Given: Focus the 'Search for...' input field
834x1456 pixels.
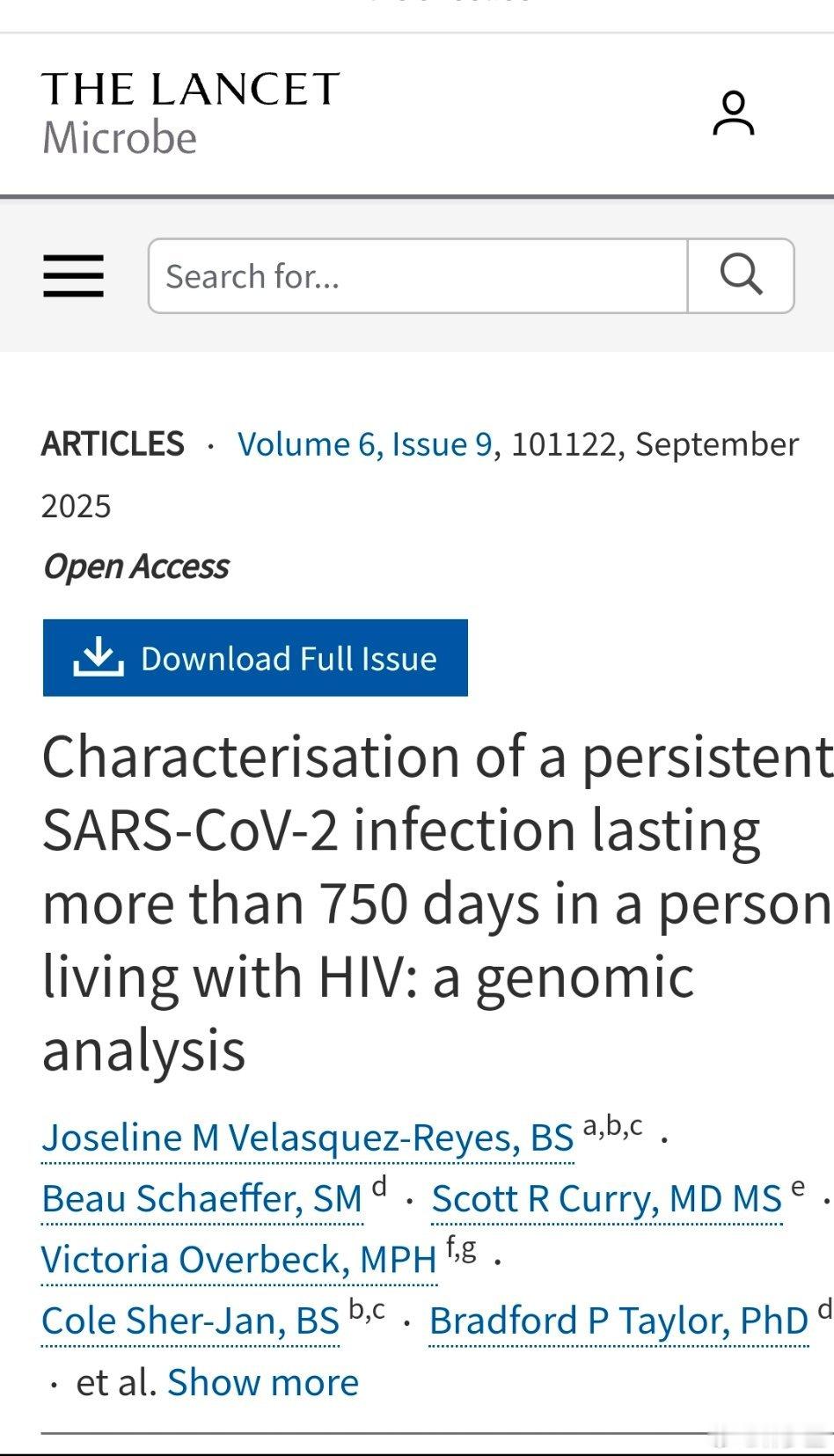Looking at the screenshot, I should pos(418,275).
